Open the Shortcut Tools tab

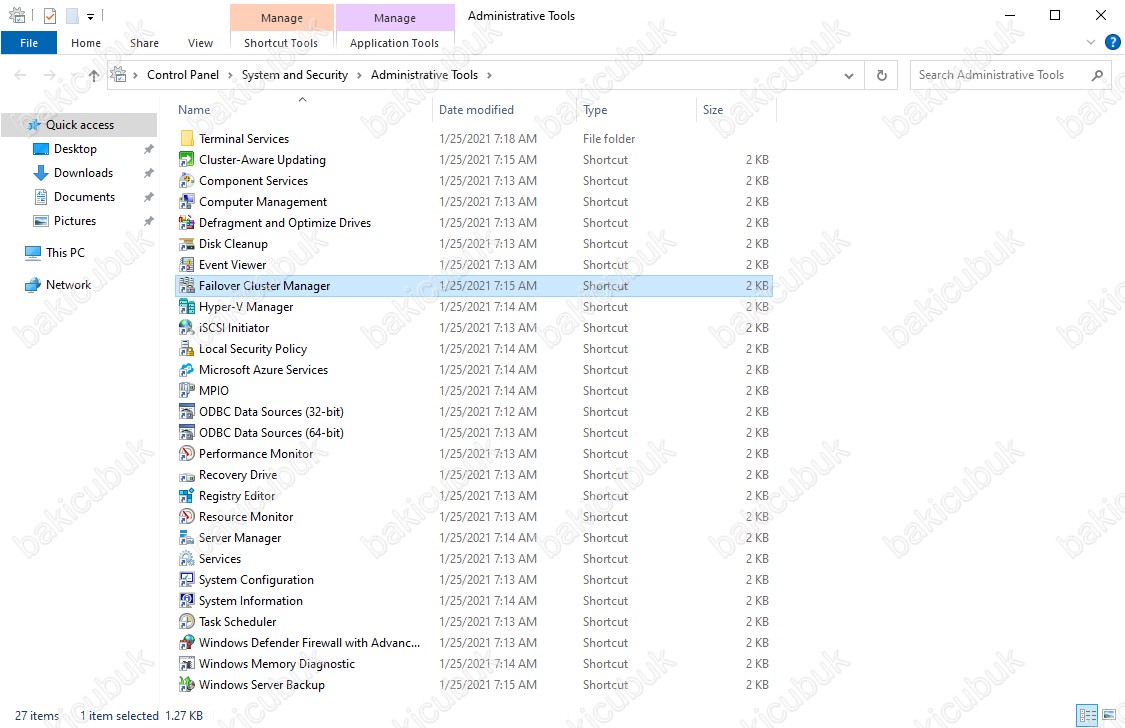281,43
